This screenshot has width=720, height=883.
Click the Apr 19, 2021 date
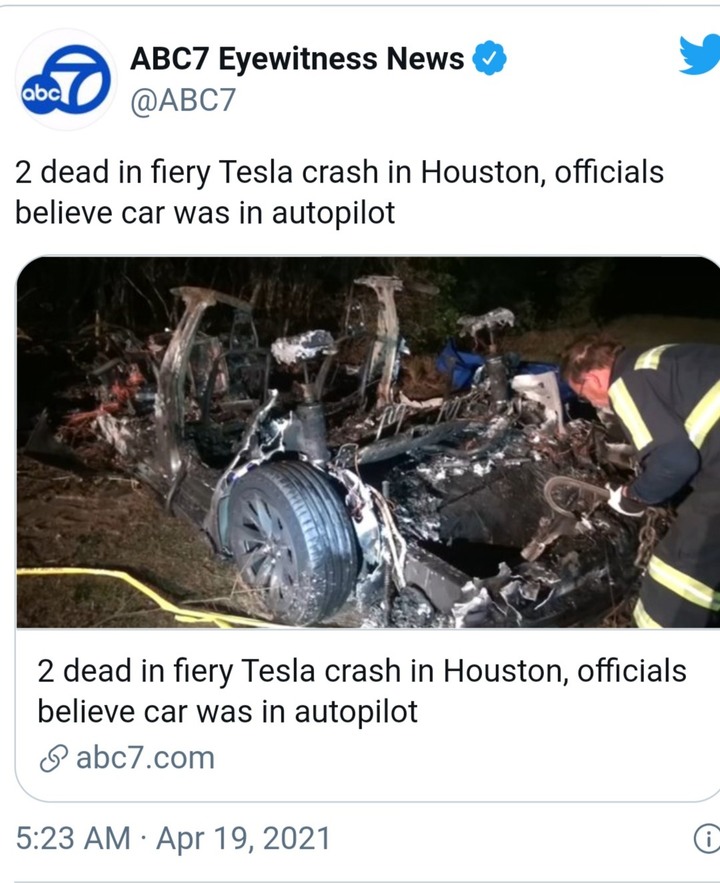tap(243, 839)
